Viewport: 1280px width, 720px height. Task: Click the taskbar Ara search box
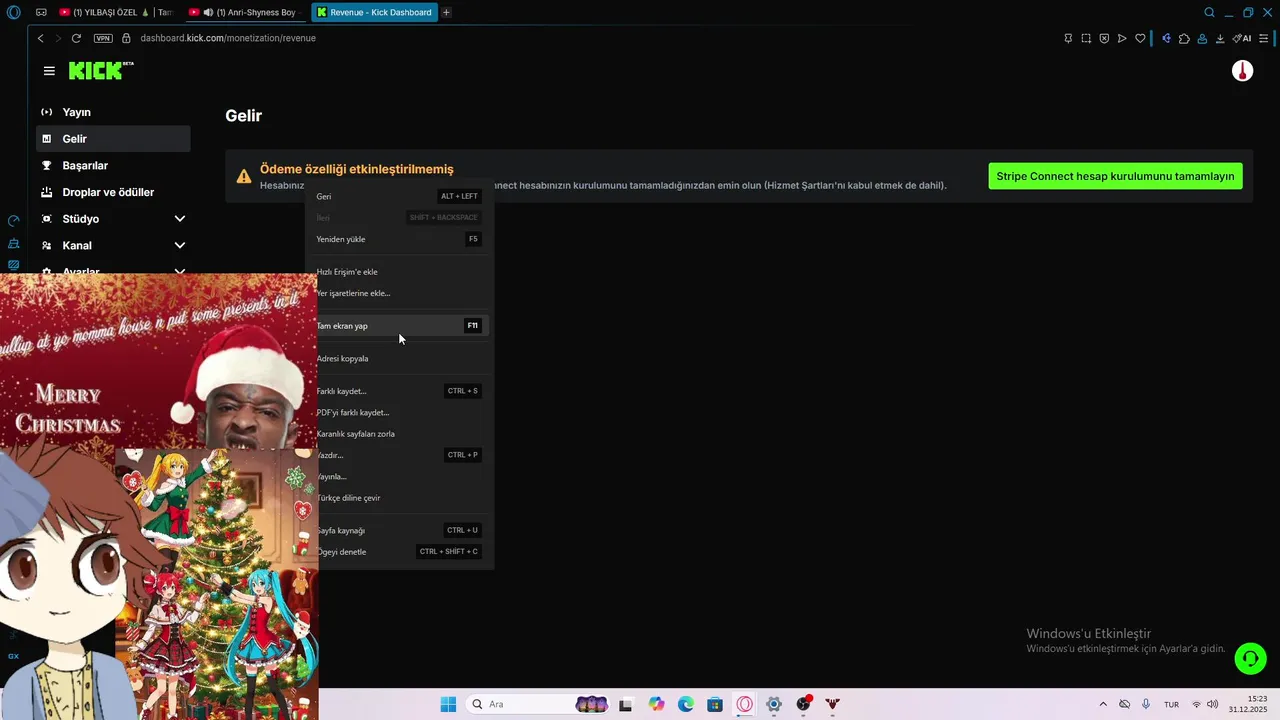click(x=540, y=704)
